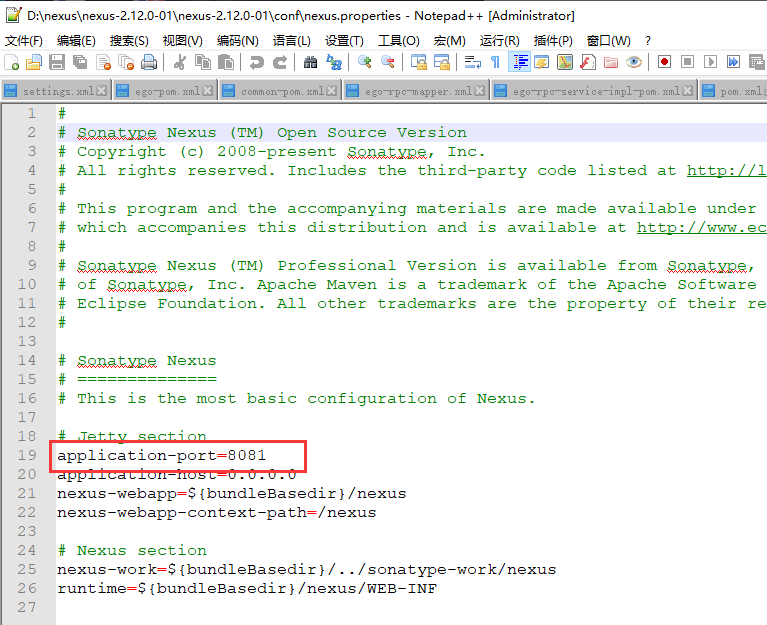
Task: Open file with folder toolbar icon
Action: (x=34, y=62)
